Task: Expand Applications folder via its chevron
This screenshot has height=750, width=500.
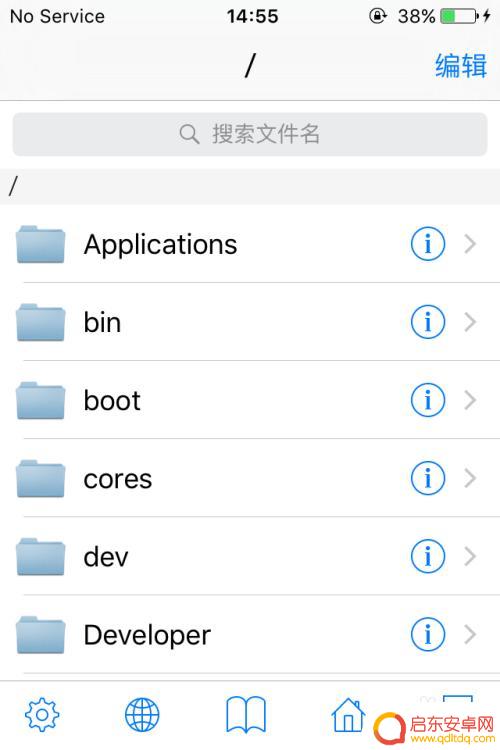Action: pos(470,244)
